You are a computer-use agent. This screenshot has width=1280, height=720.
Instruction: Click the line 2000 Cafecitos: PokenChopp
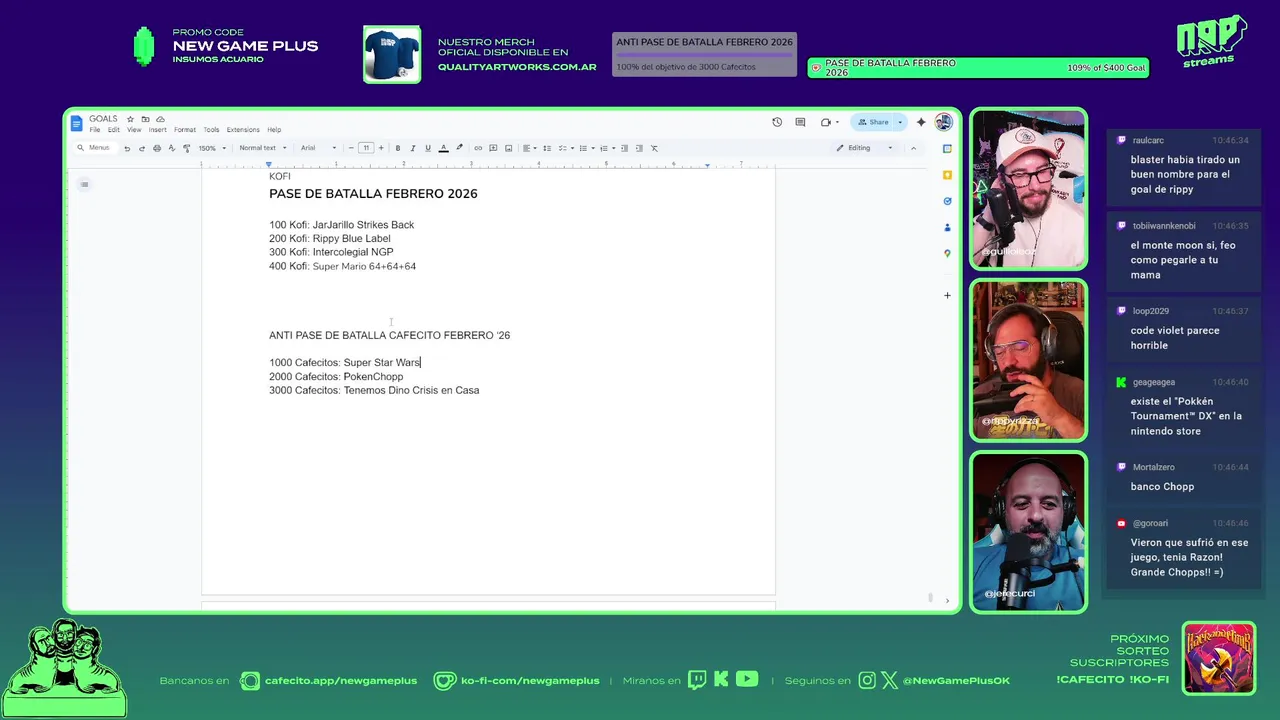336,377
